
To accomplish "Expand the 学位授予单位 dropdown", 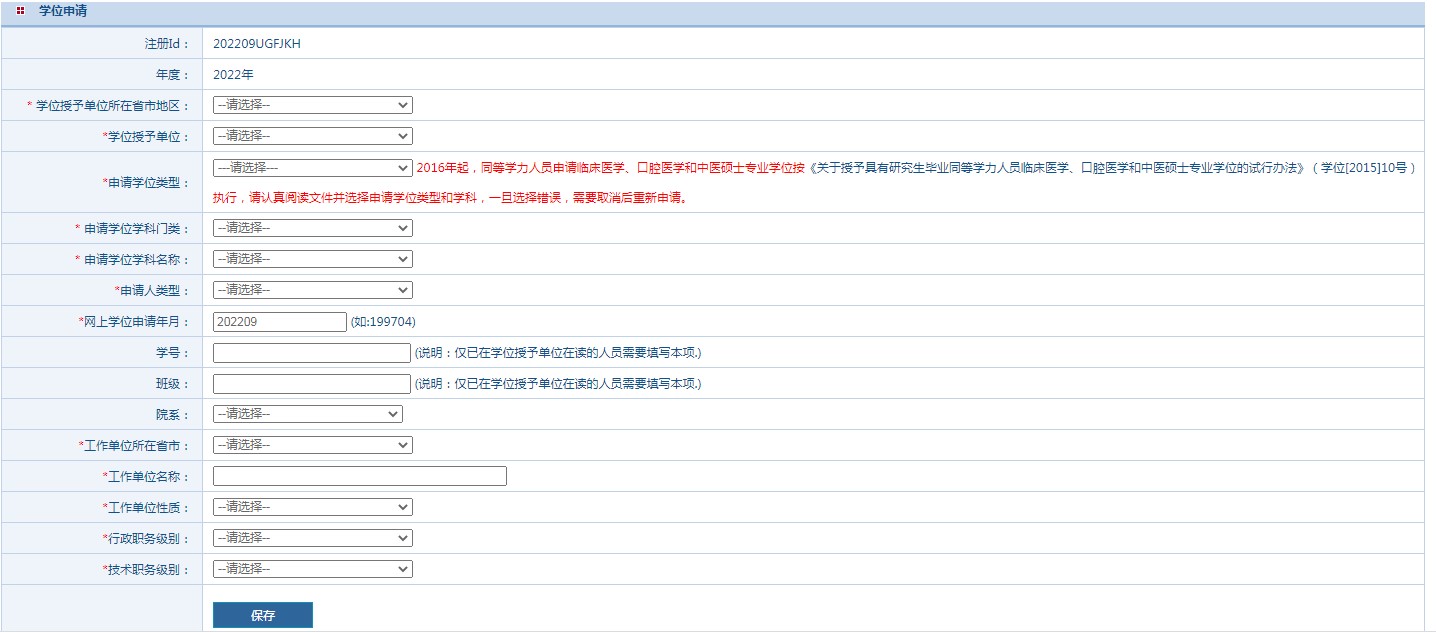I will point(312,136).
